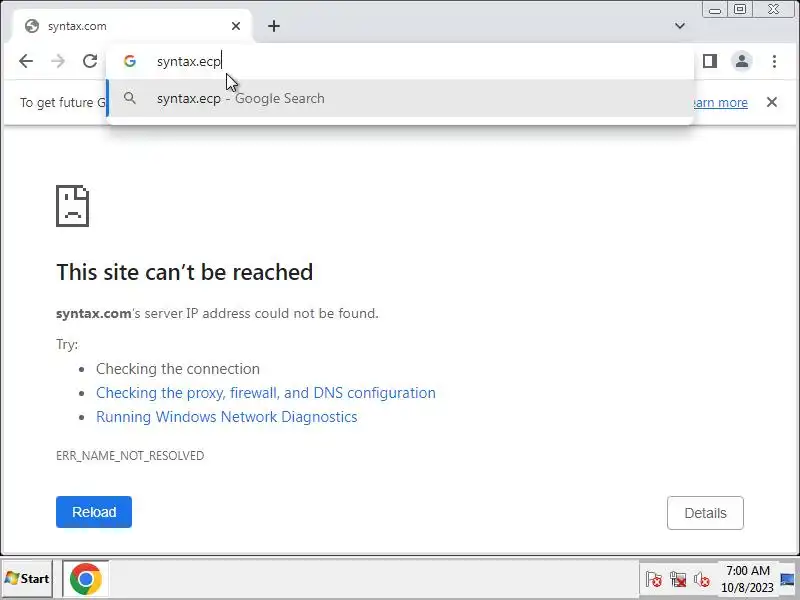Screen dimensions: 800x600
Task: Go back using the browser back arrow
Action: [26, 61]
